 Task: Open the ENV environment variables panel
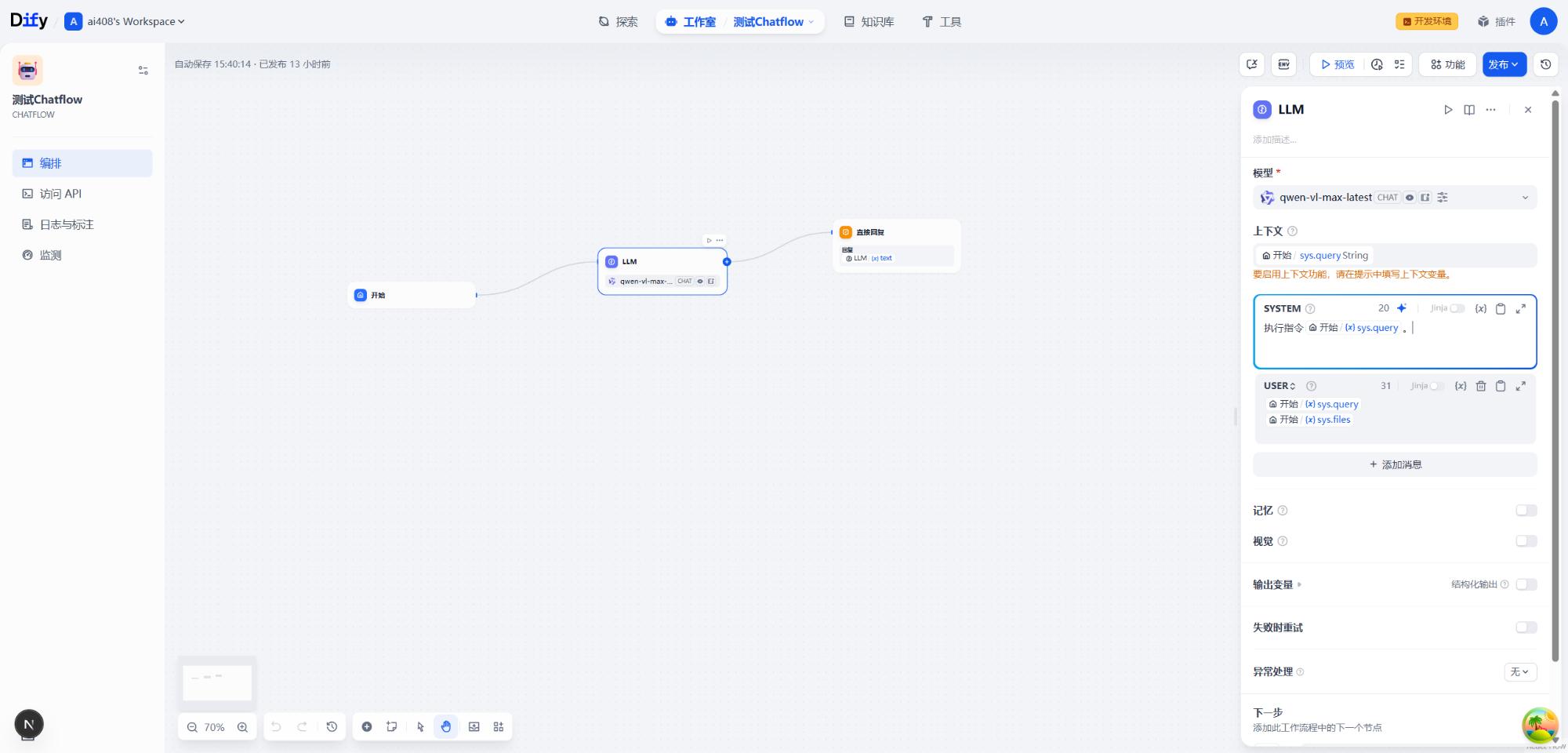click(1283, 64)
